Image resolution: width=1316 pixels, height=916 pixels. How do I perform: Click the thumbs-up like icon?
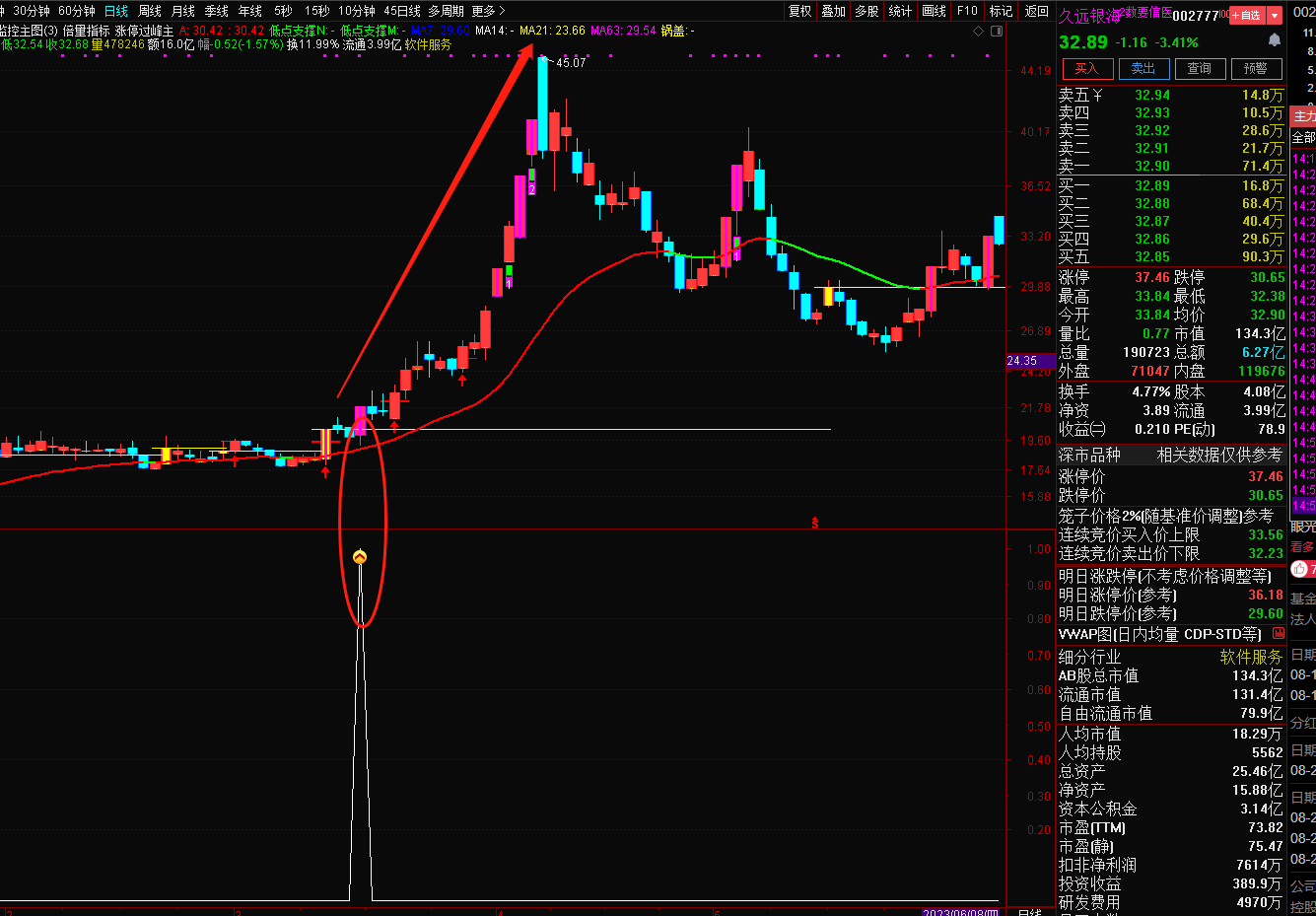[x=1300, y=569]
